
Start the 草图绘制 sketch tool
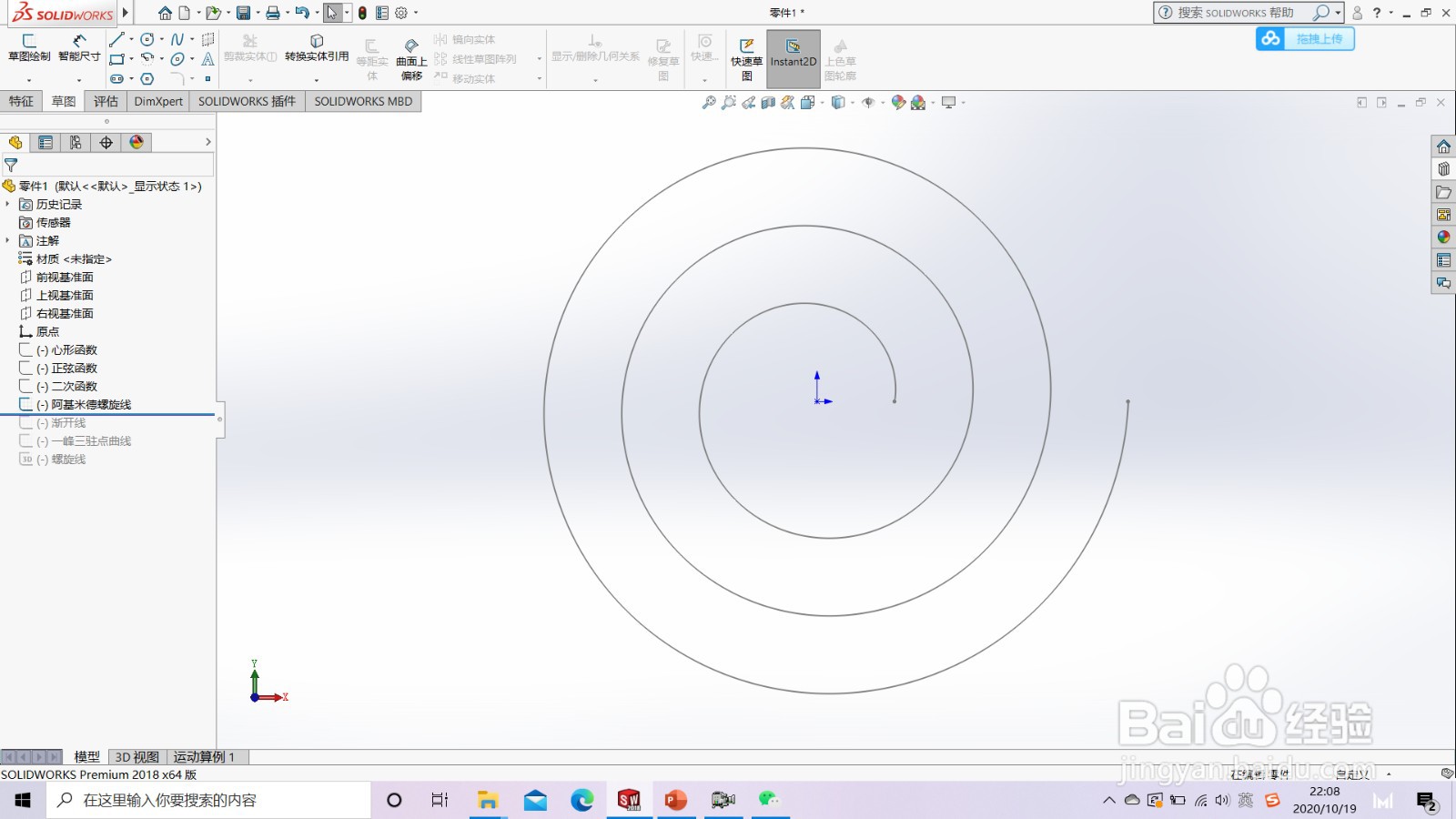(x=29, y=47)
